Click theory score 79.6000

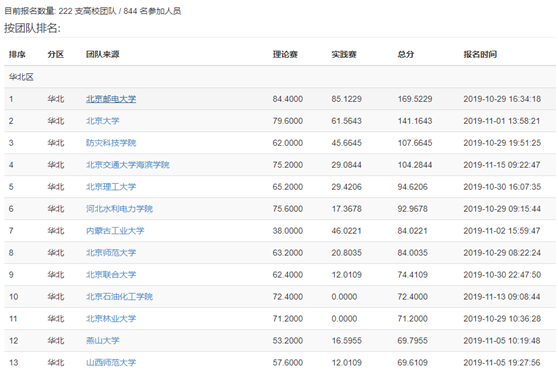coord(288,121)
